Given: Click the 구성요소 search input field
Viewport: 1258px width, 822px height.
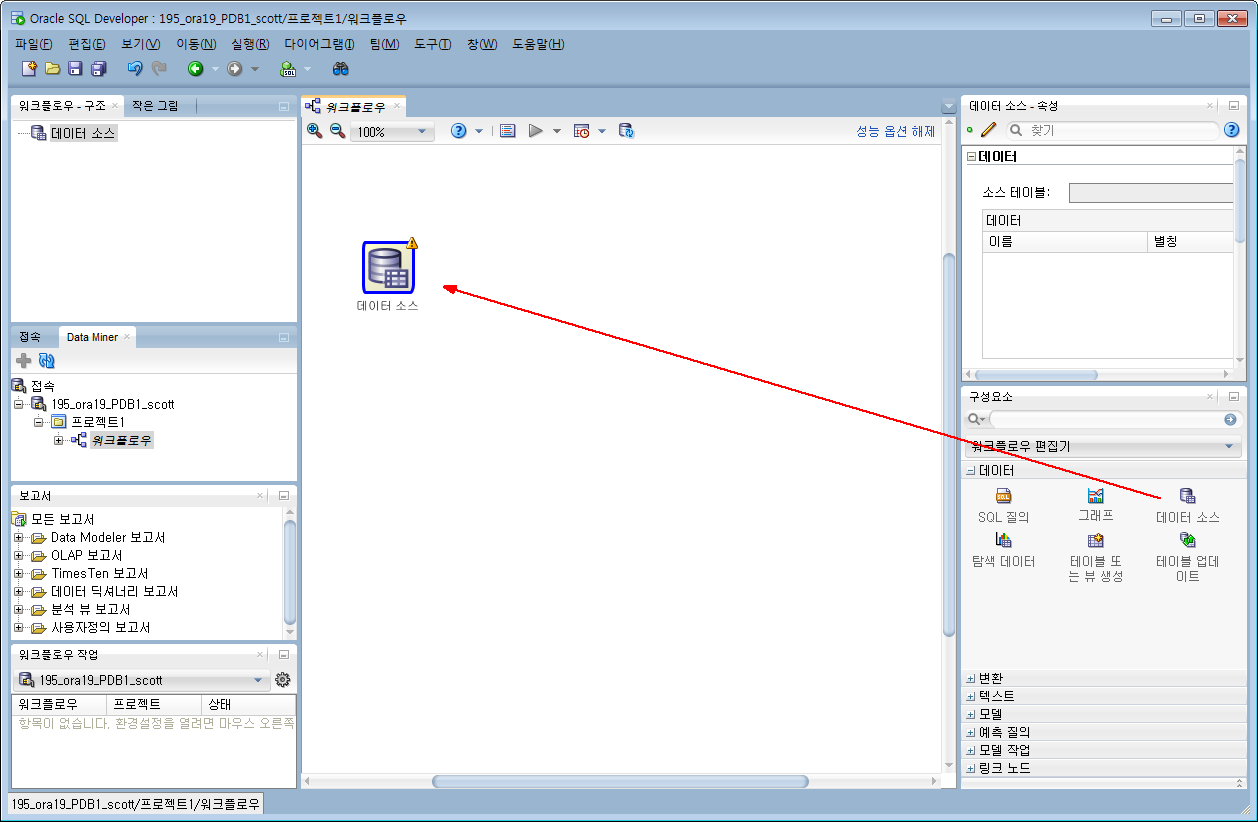Looking at the screenshot, I should point(1106,419).
